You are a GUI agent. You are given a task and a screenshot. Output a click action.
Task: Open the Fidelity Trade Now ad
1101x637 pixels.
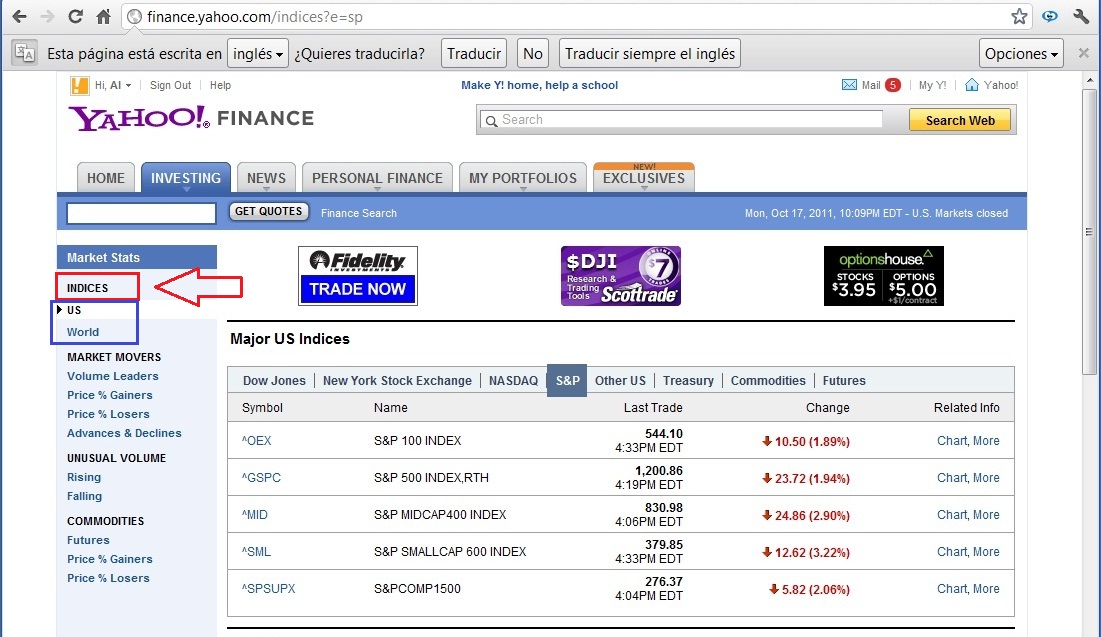(x=357, y=275)
